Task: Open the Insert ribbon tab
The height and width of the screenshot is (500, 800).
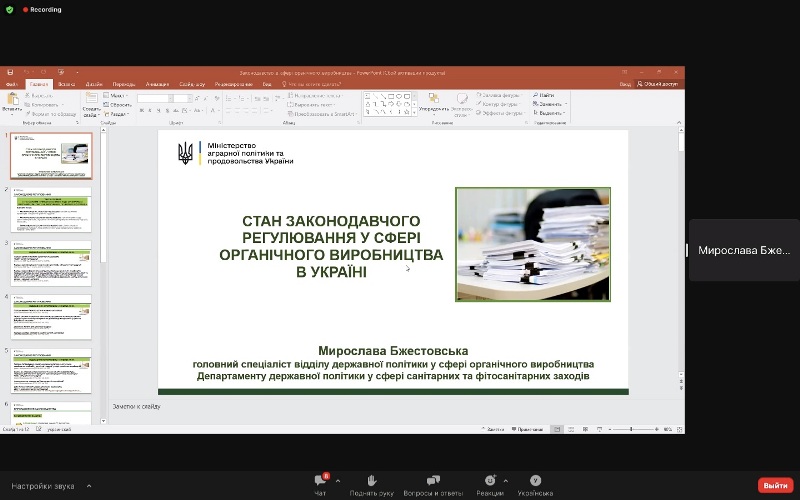Action: coord(66,84)
